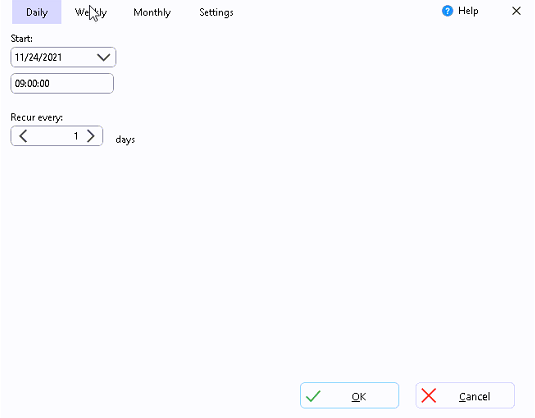Click the red X icon on Cancel
Image resolution: width=535 pixels, height=418 pixels.
tap(429, 396)
